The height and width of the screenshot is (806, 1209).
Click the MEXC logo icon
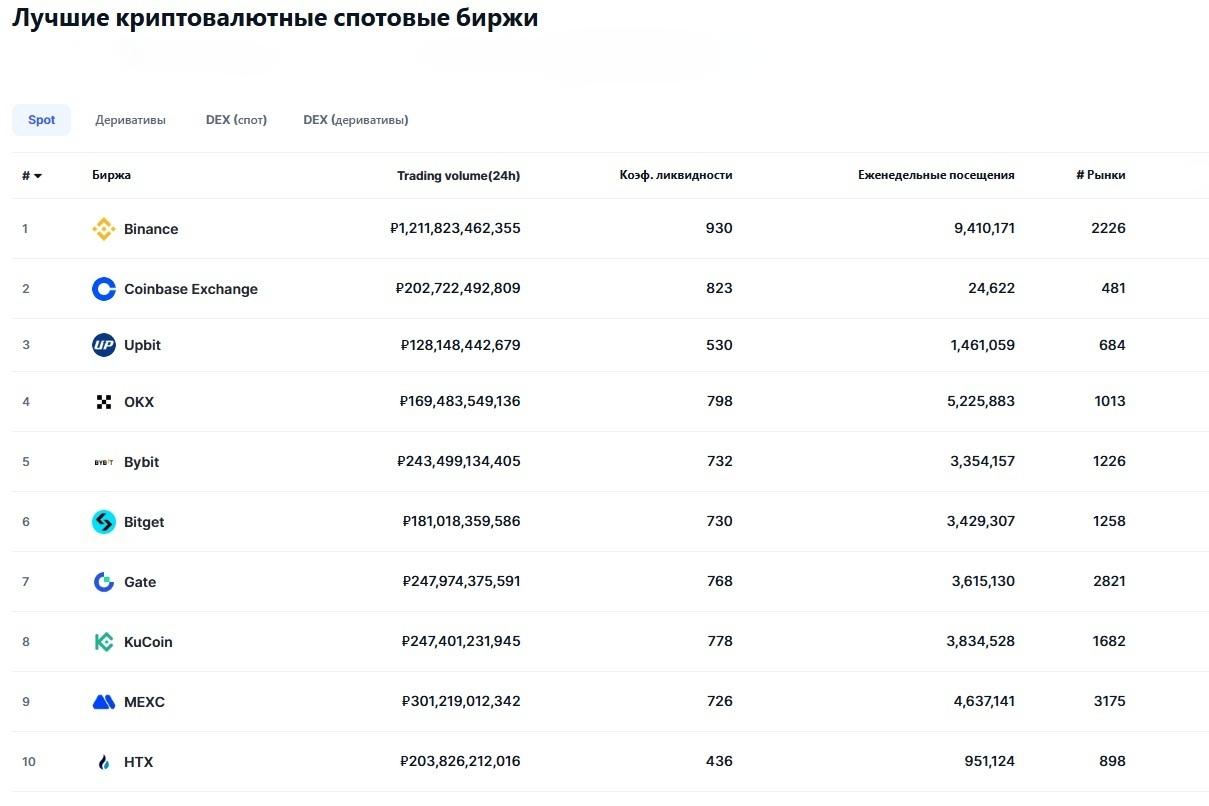pyautogui.click(x=103, y=702)
